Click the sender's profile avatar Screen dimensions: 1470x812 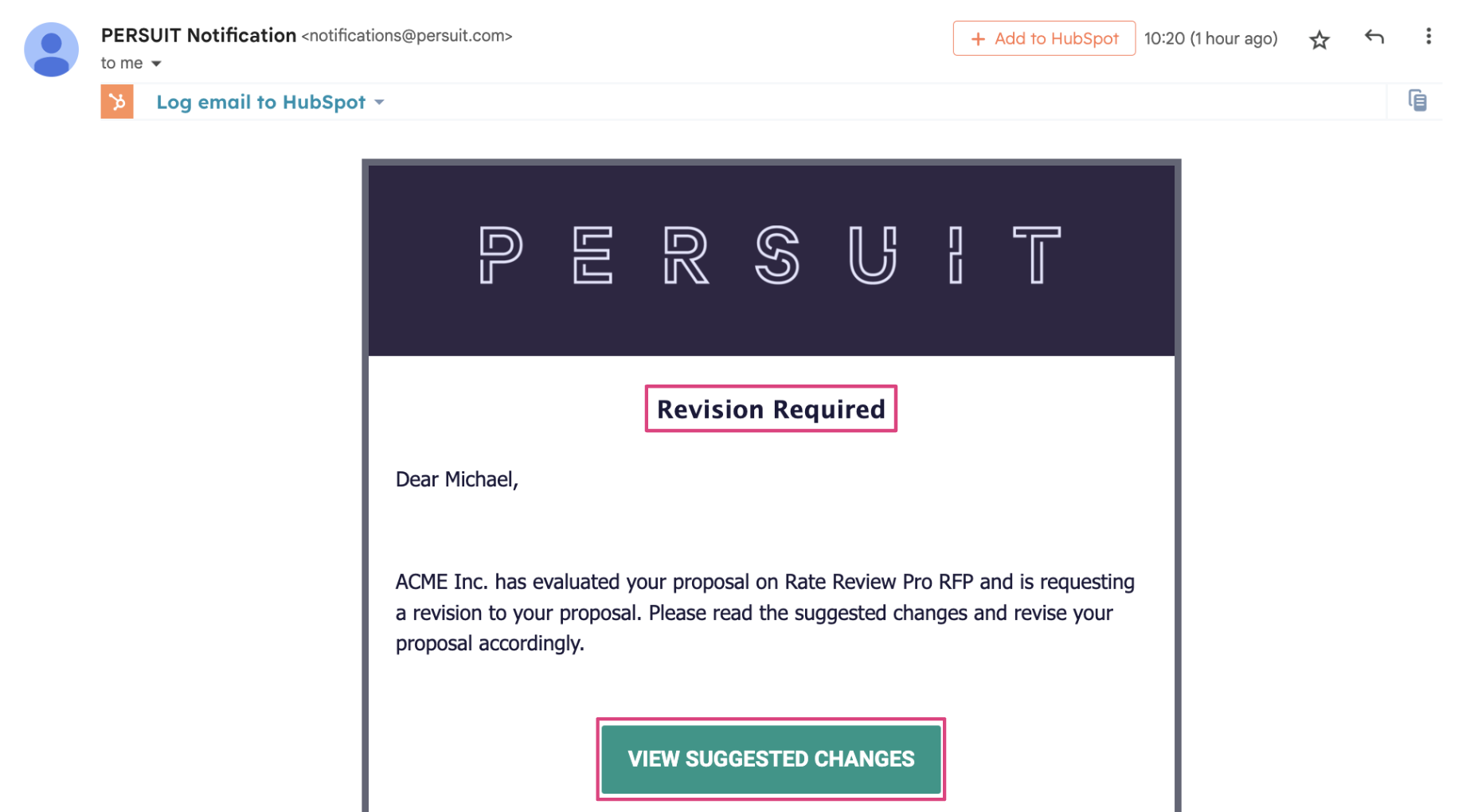pos(52,49)
